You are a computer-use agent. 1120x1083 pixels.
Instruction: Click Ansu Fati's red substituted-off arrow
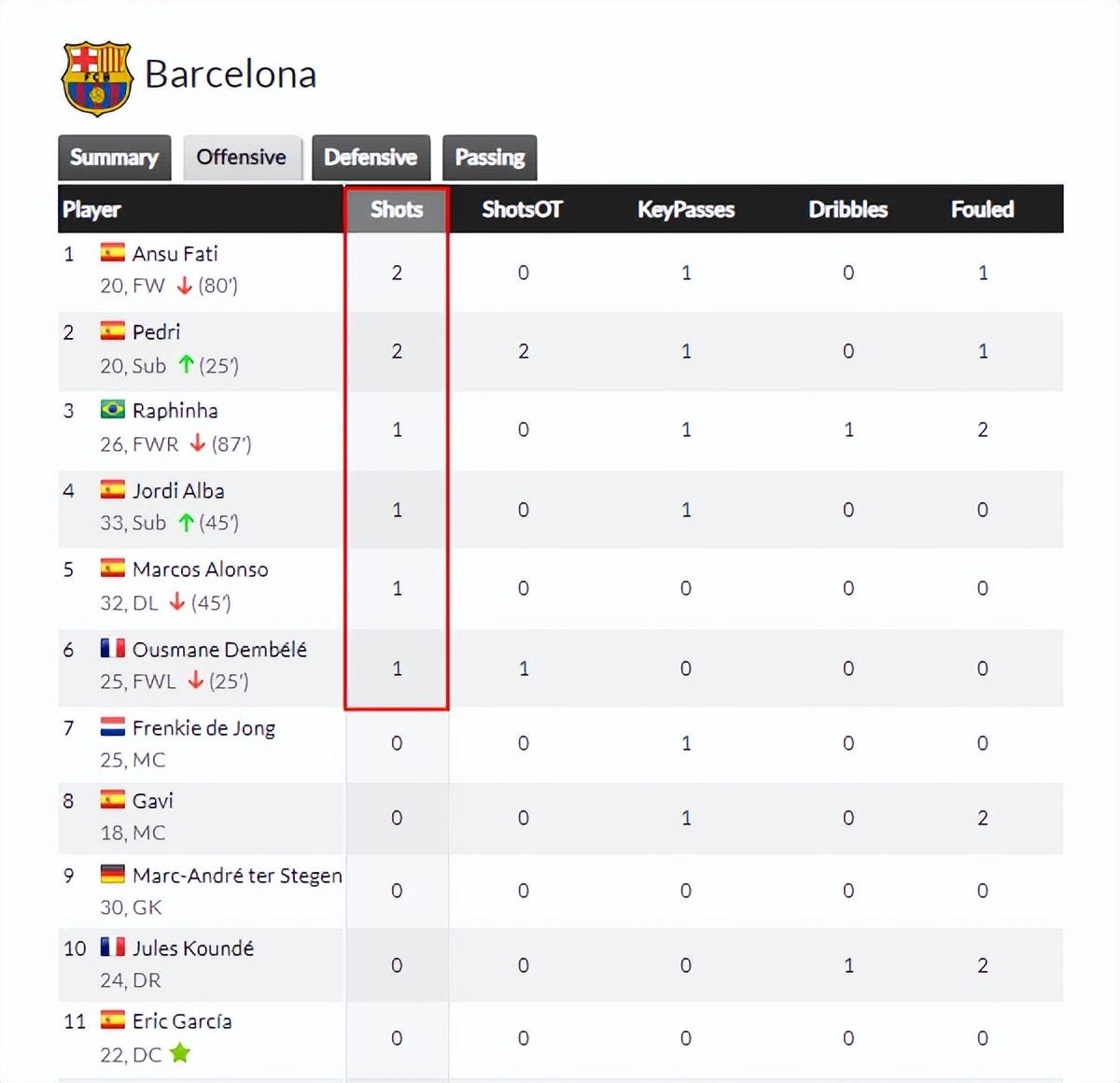(x=185, y=286)
